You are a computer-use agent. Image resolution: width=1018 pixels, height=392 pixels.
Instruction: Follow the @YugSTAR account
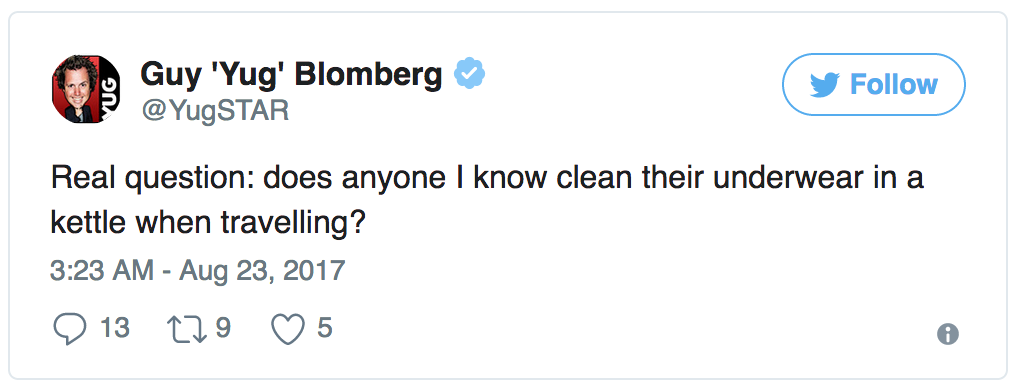point(873,84)
